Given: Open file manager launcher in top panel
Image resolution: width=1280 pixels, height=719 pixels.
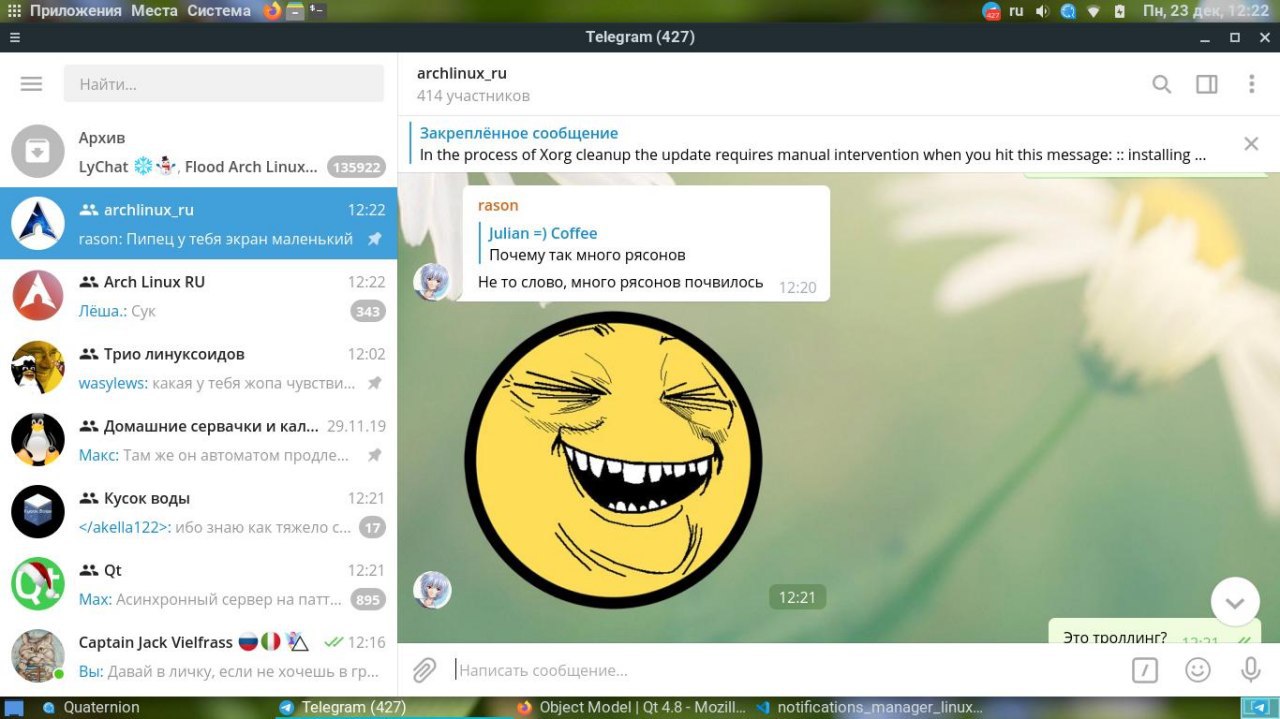Looking at the screenshot, I should 295,11.
